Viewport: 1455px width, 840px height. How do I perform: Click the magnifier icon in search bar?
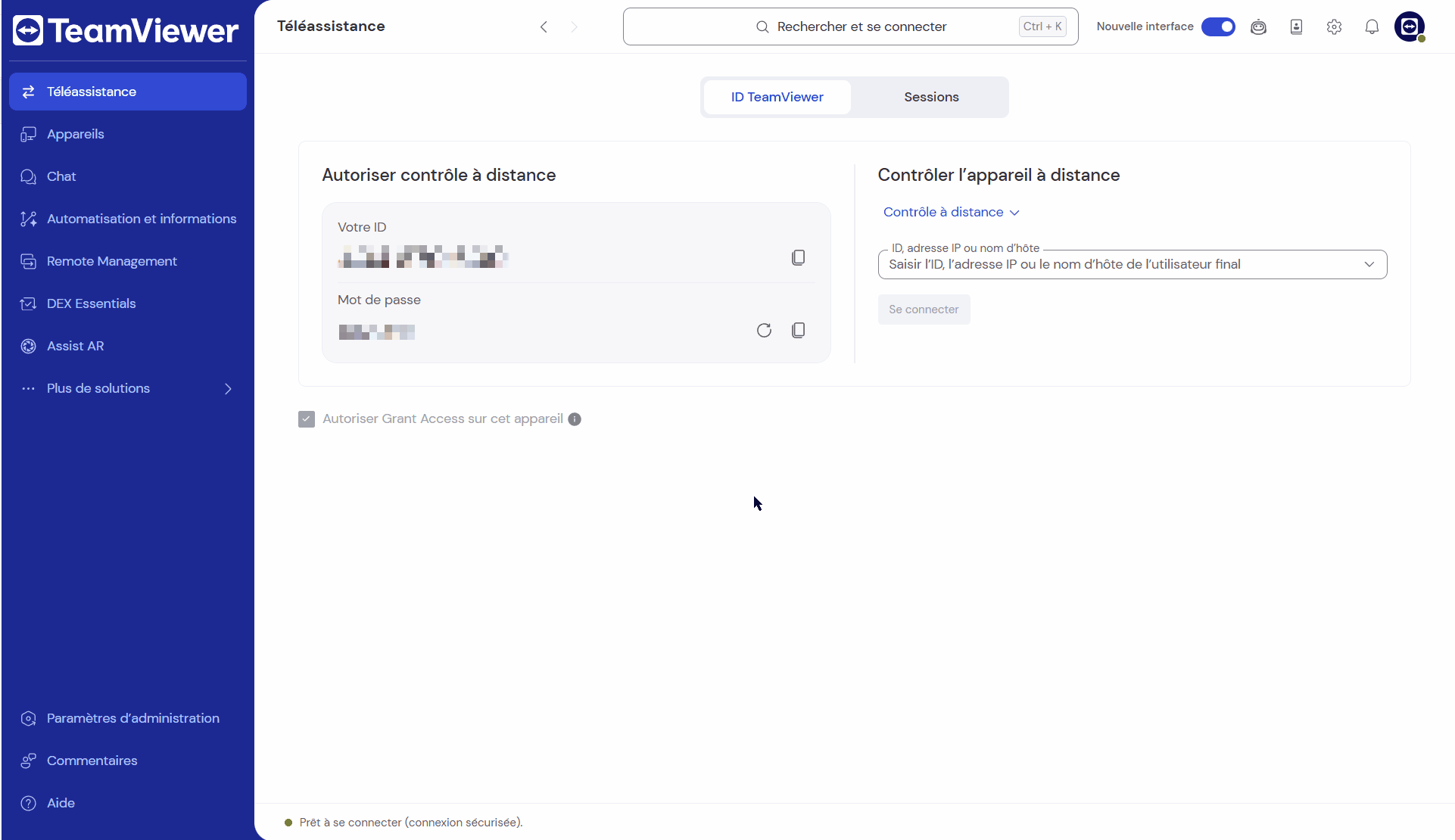point(762,26)
